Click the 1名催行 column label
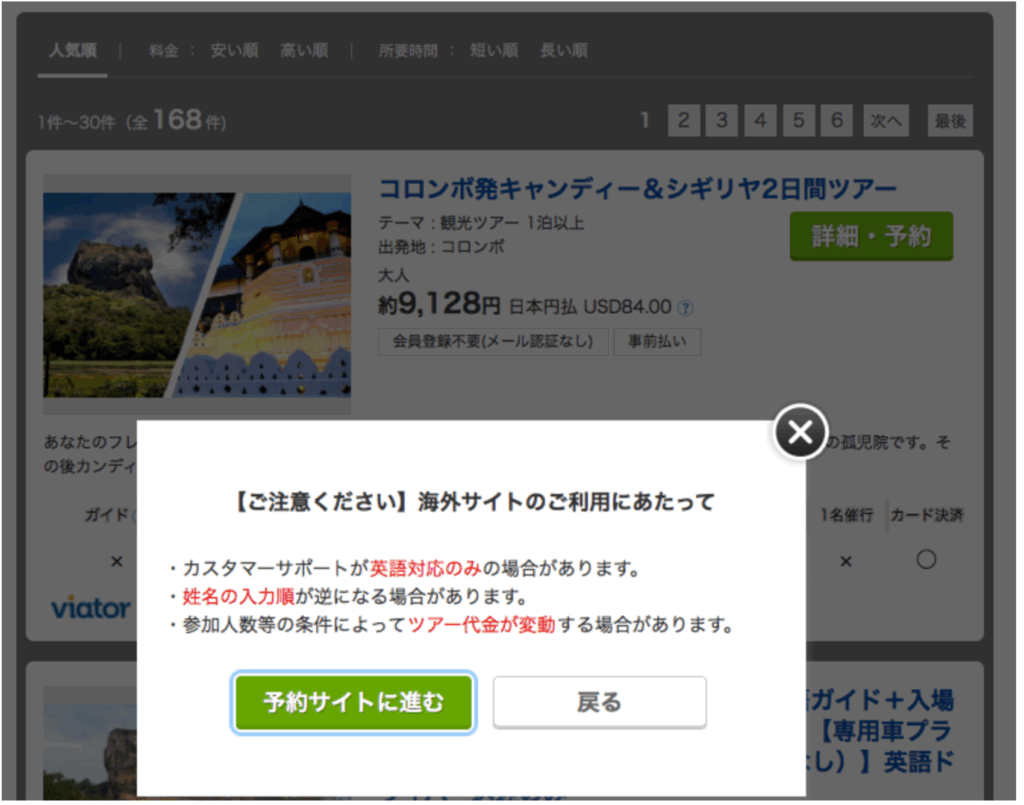The width and height of the screenshot is (1024, 805). [847, 516]
